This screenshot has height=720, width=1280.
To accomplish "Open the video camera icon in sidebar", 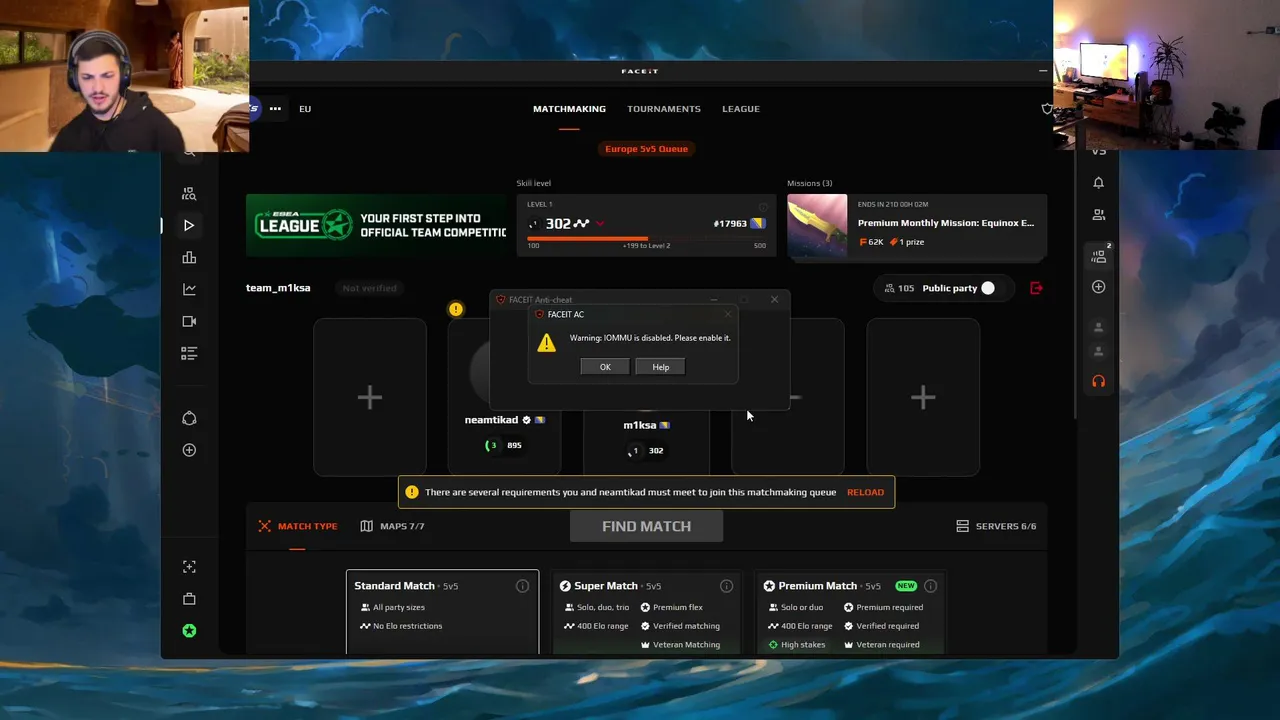I will [189, 321].
